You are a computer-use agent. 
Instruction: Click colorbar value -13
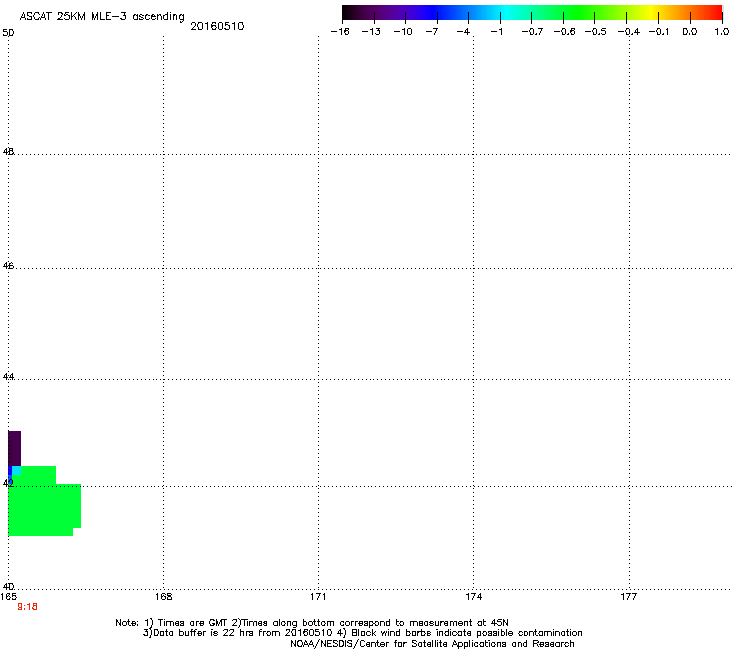(x=371, y=32)
